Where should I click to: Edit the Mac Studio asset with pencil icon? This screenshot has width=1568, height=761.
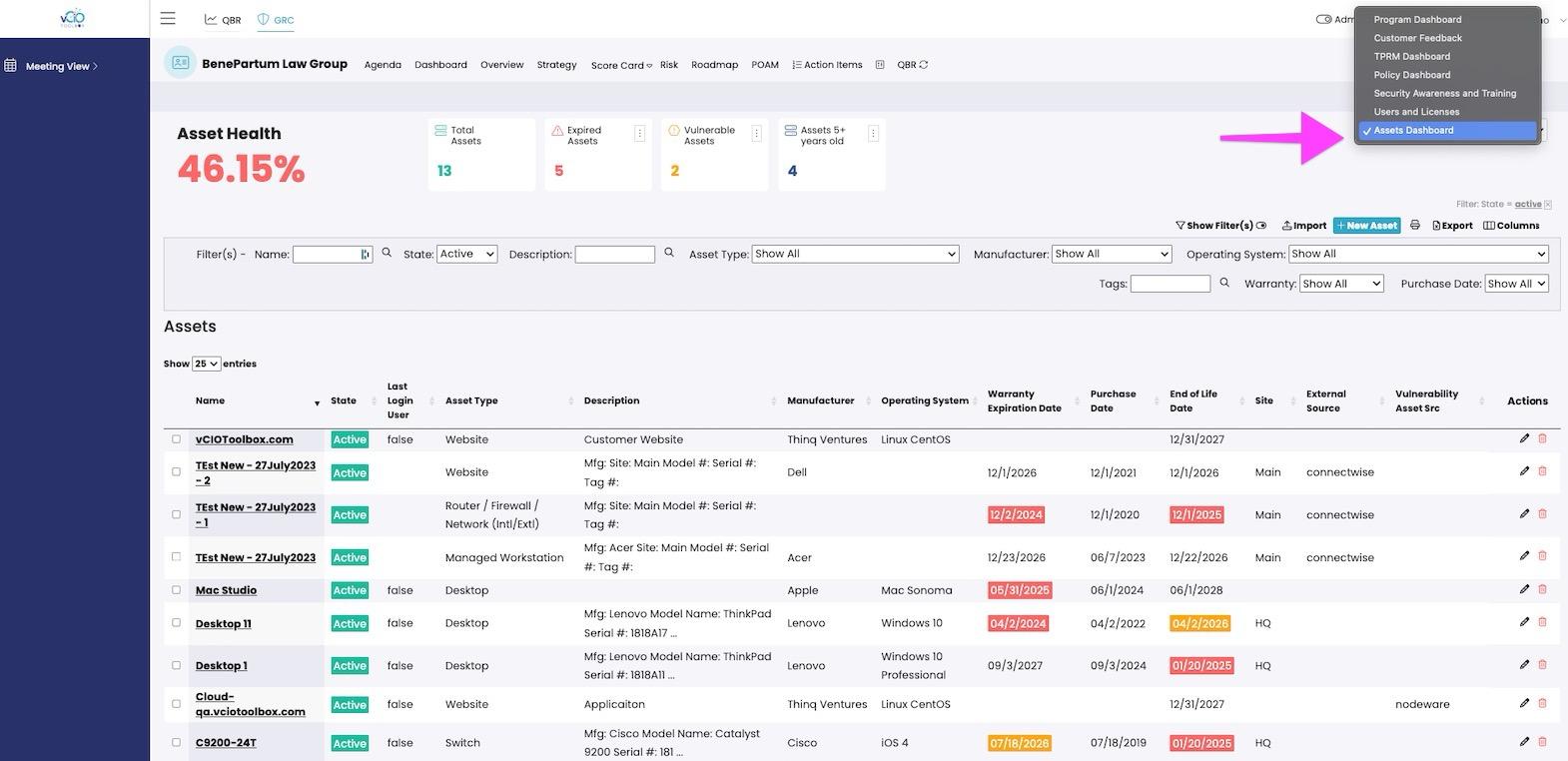(1524, 589)
